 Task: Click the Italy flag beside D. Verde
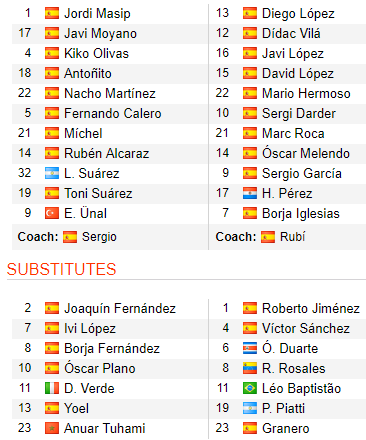click(x=52, y=388)
